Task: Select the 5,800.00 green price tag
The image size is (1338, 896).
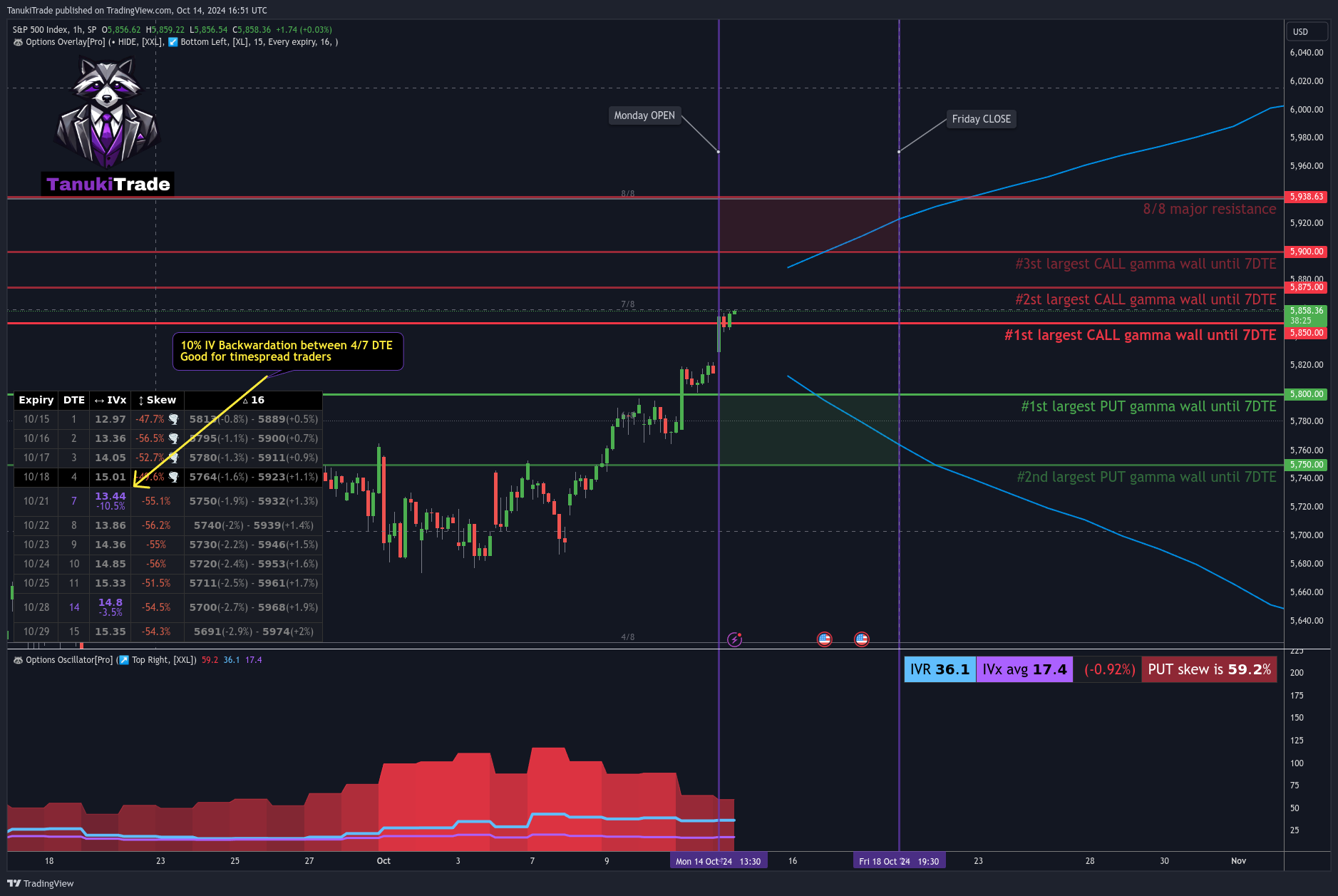Action: coord(1306,394)
